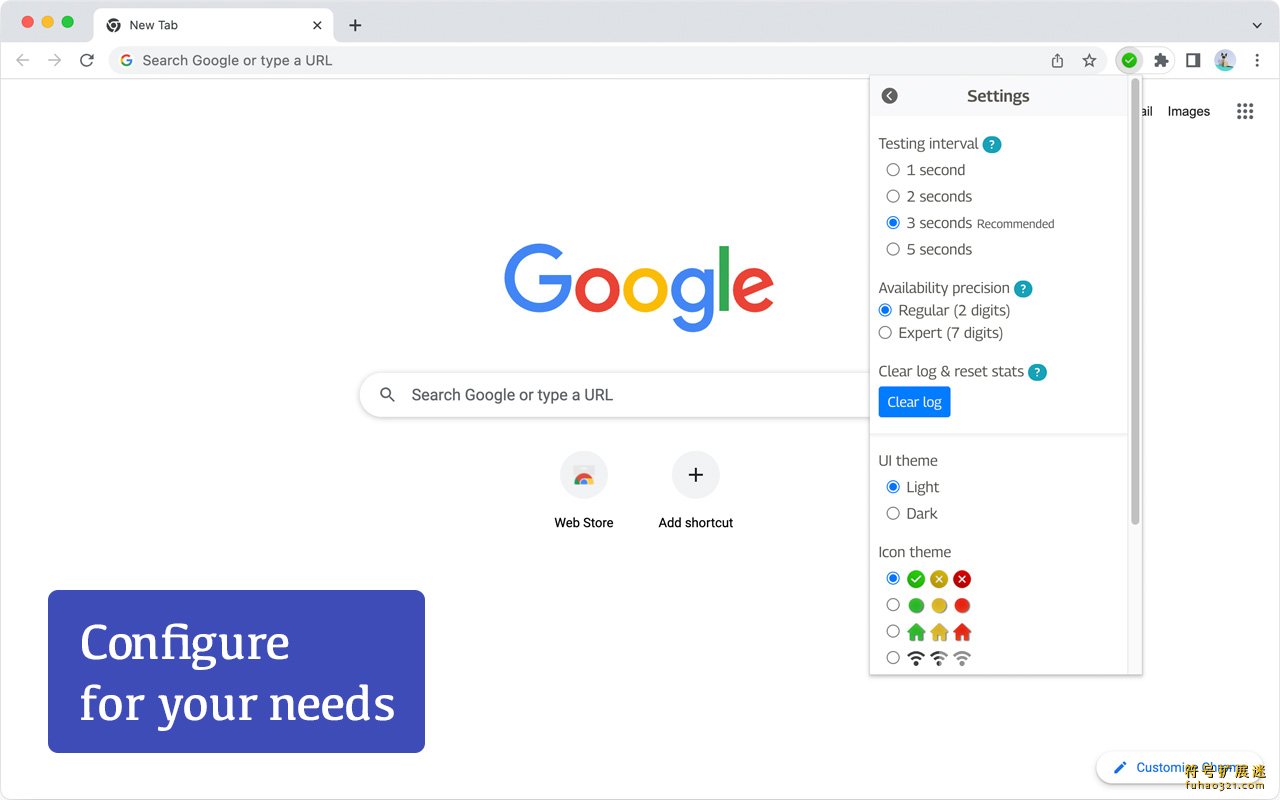Image resolution: width=1280 pixels, height=800 pixels.
Task: Open the connectivity monitor extension icon
Action: [1129, 60]
